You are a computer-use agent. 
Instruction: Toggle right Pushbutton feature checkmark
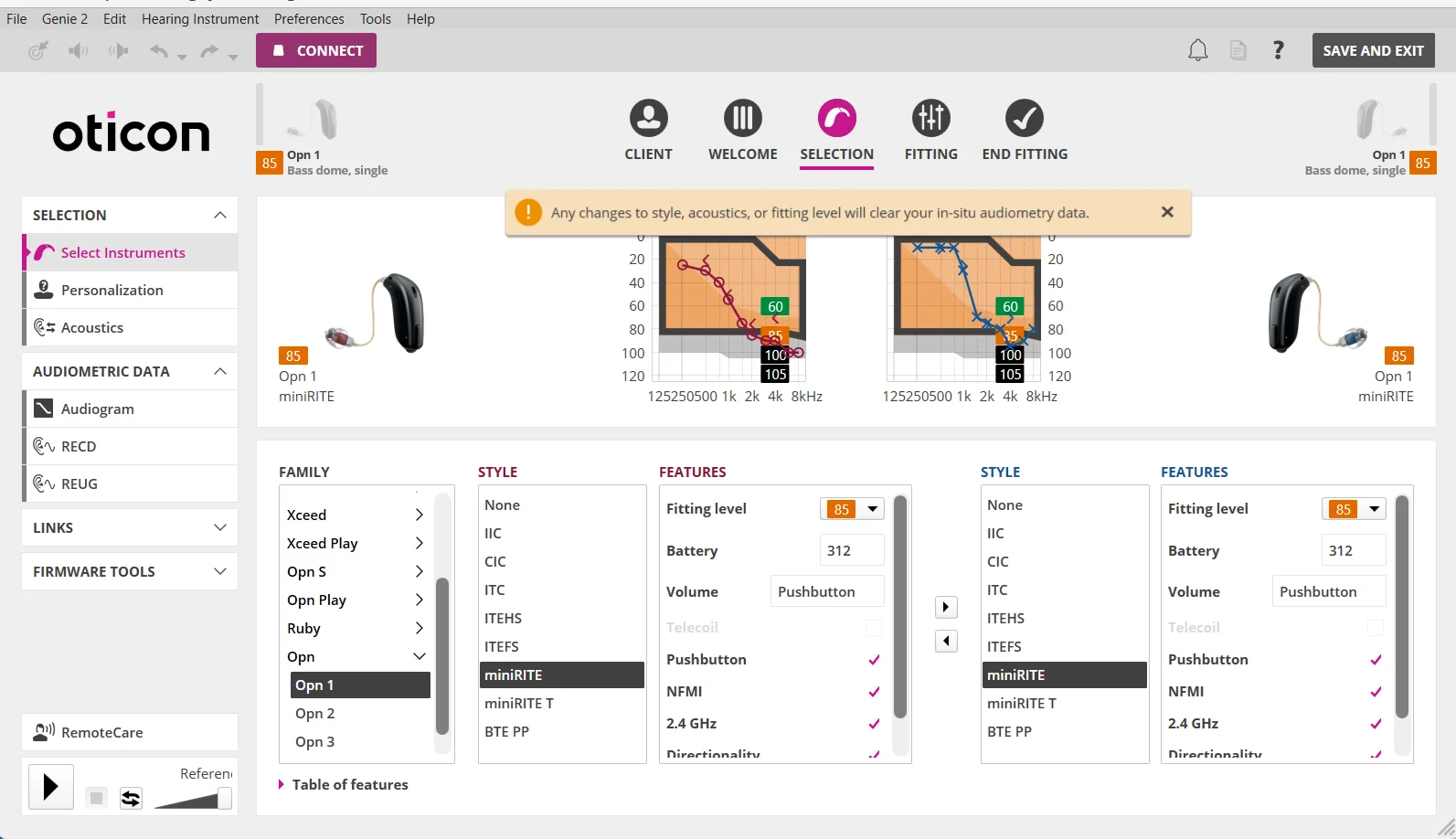point(1376,660)
